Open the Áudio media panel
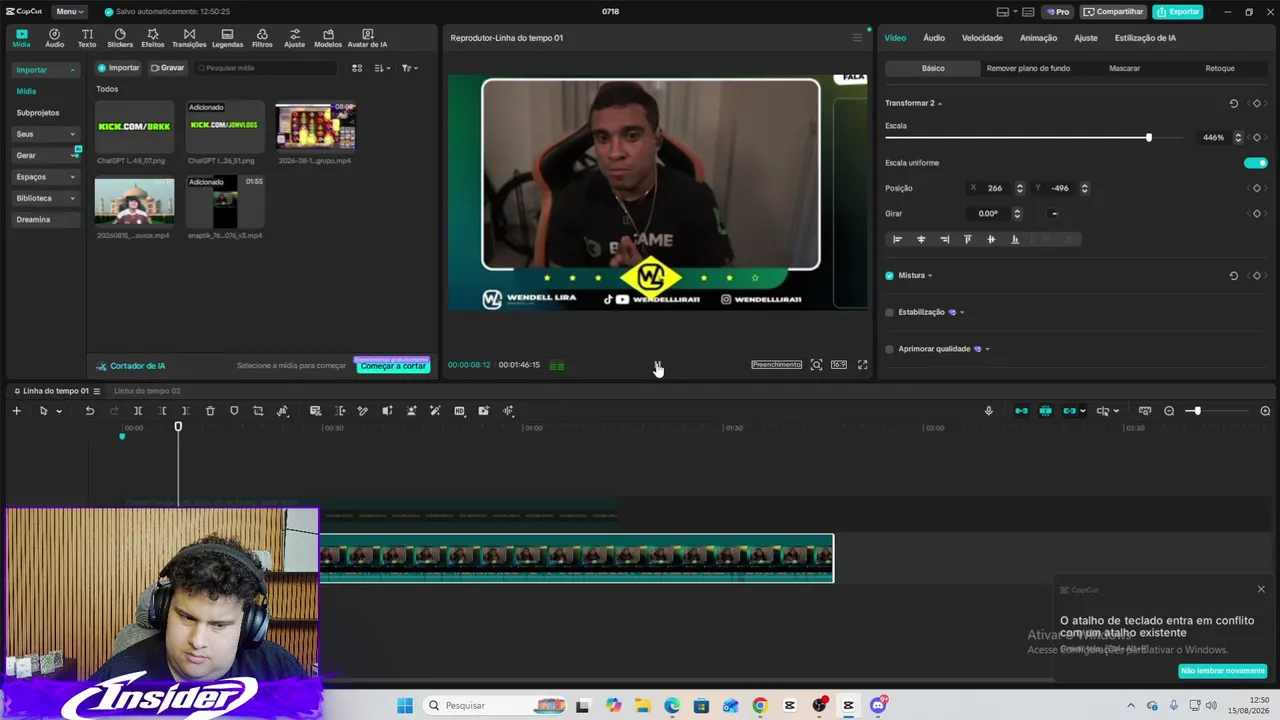Image resolution: width=1280 pixels, height=720 pixels. (54, 38)
